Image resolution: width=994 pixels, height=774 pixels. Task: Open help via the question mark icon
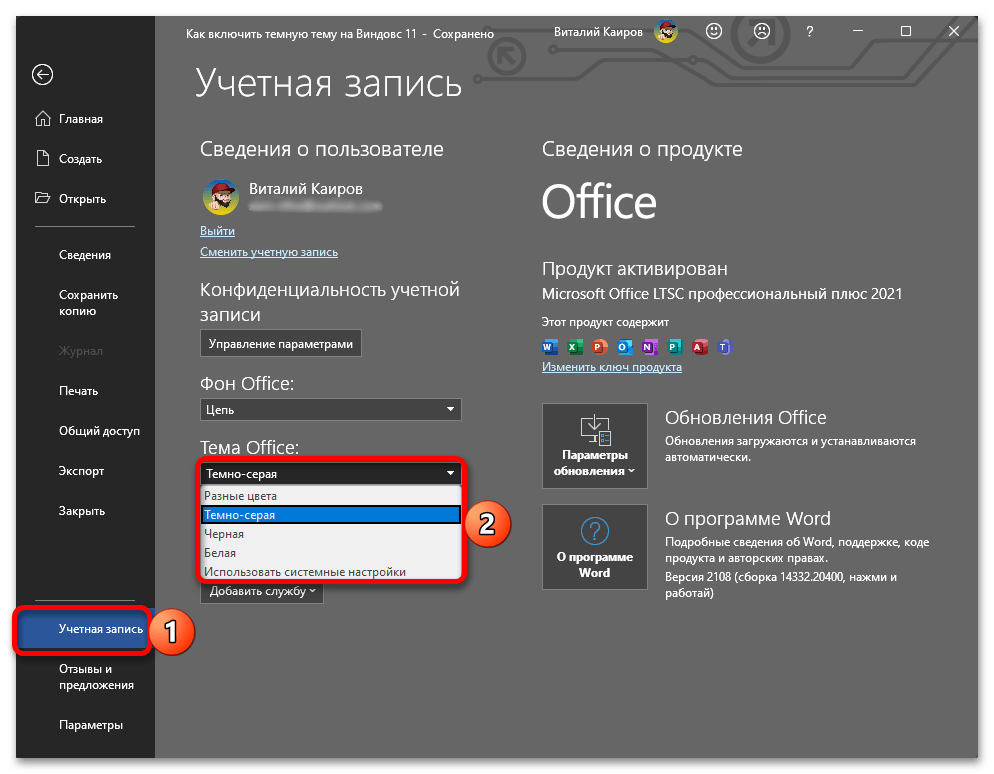(x=810, y=32)
